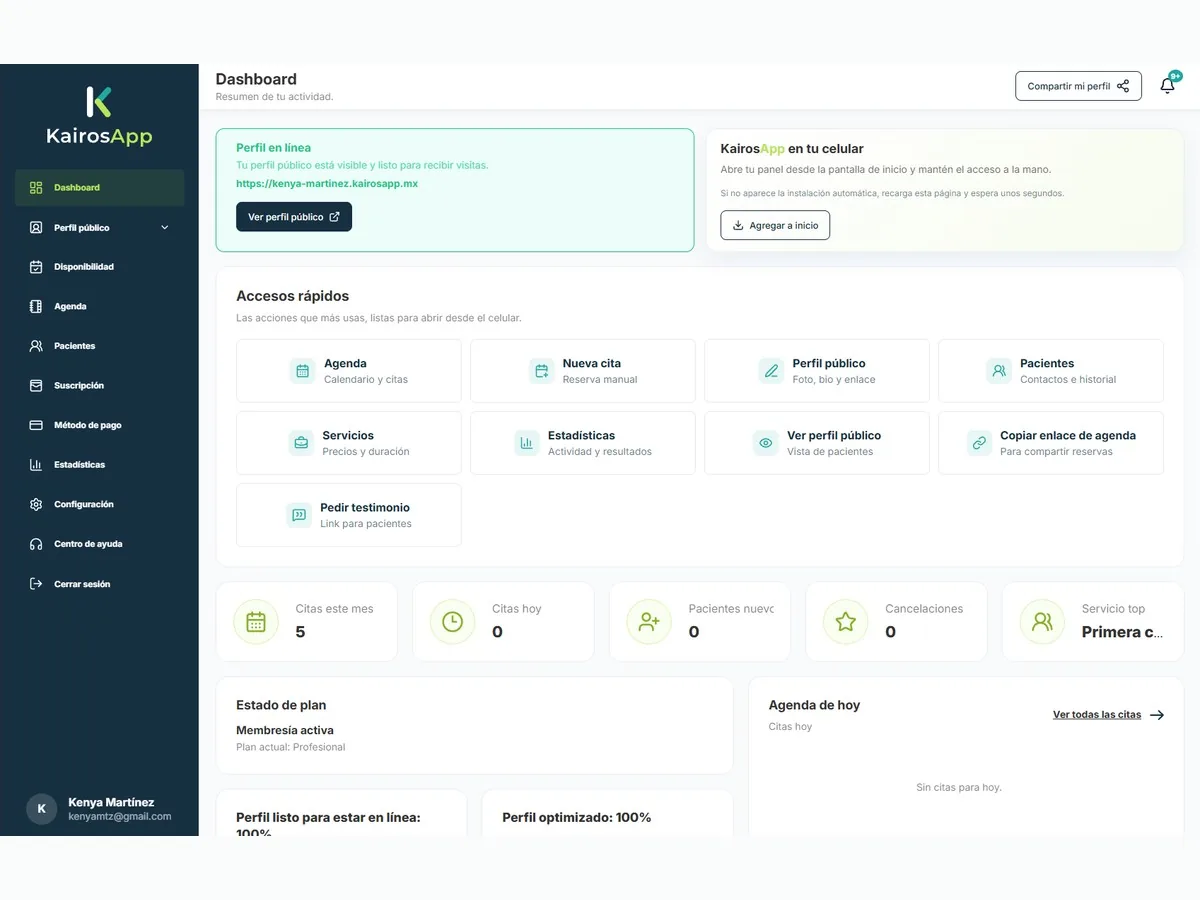Image resolution: width=1200 pixels, height=900 pixels.
Task: Click the Dashboard grid icon in sidebar
Action: [x=36, y=188]
